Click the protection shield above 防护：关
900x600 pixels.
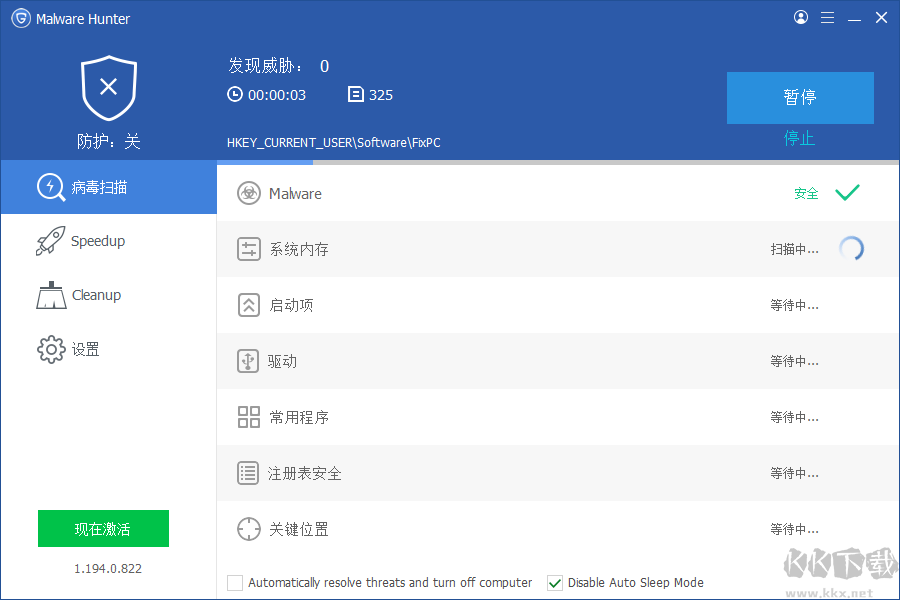pyautogui.click(x=108, y=88)
